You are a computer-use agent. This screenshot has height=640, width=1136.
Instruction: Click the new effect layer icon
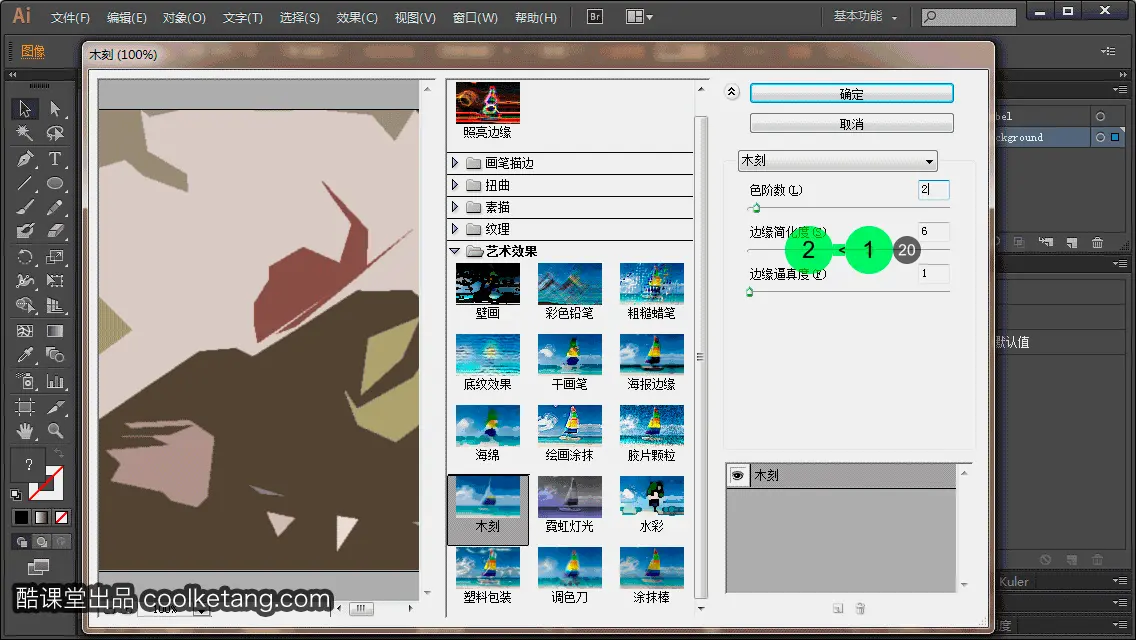tap(838, 609)
